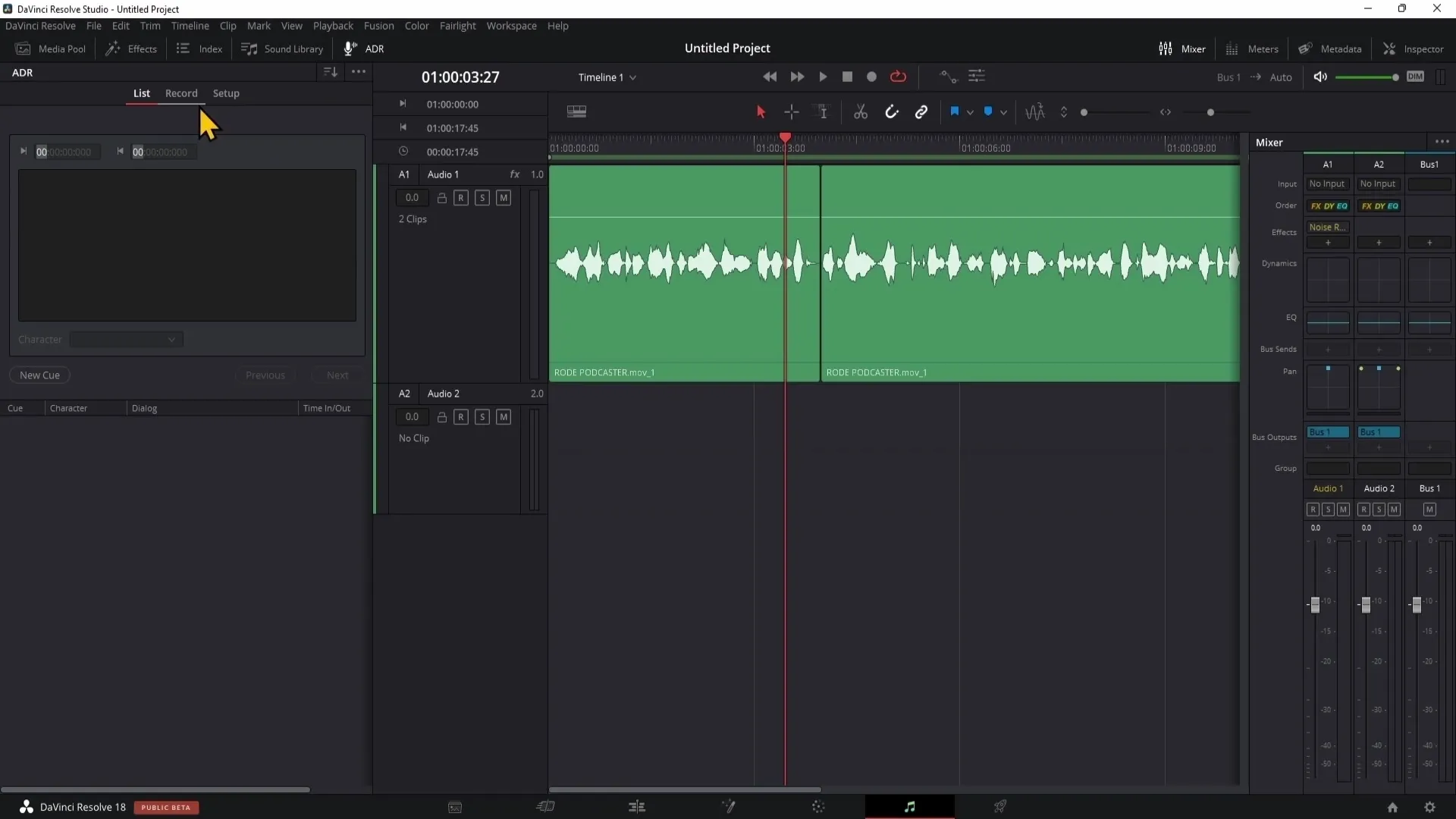Select the Selection tool in toolbar
This screenshot has height=819, width=1456.
point(760,112)
